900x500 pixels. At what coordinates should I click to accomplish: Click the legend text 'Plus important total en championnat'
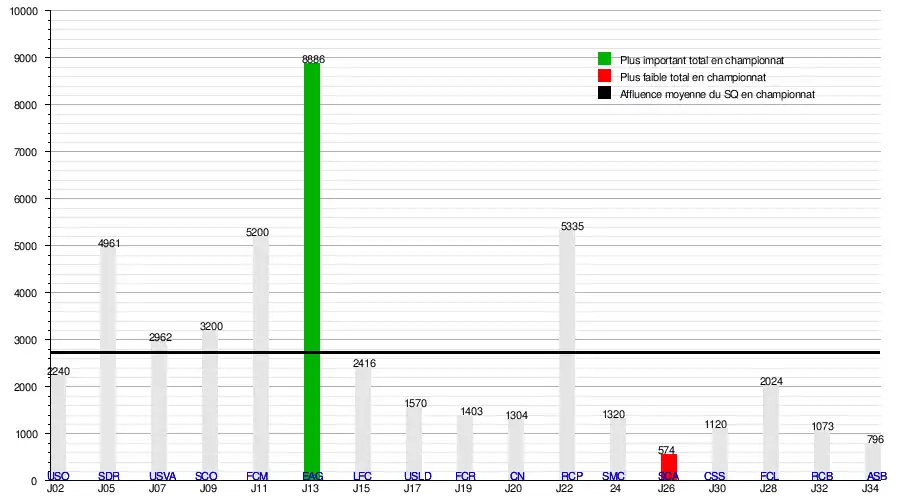[x=701, y=60]
